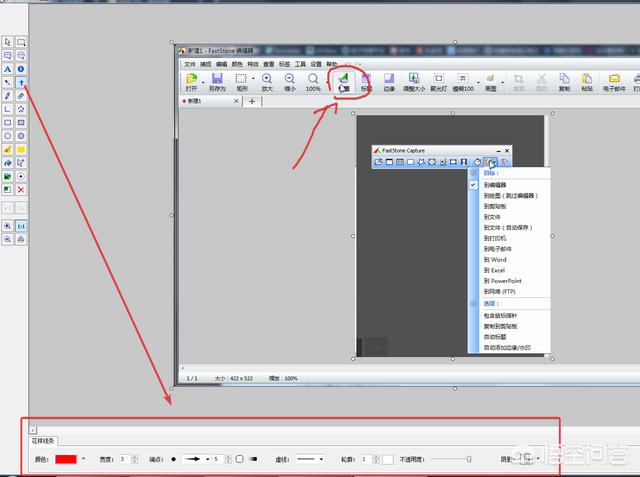Click the 另存为 (Save As) floppy icon
This screenshot has height=477, width=640.
coord(216,82)
